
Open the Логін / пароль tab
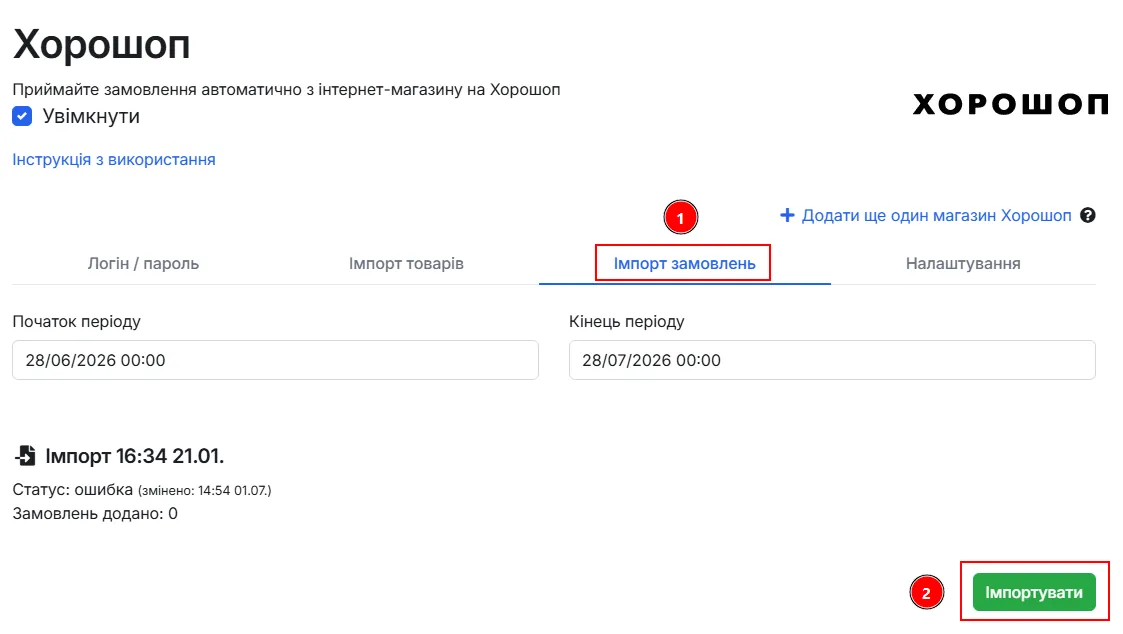[x=143, y=263]
